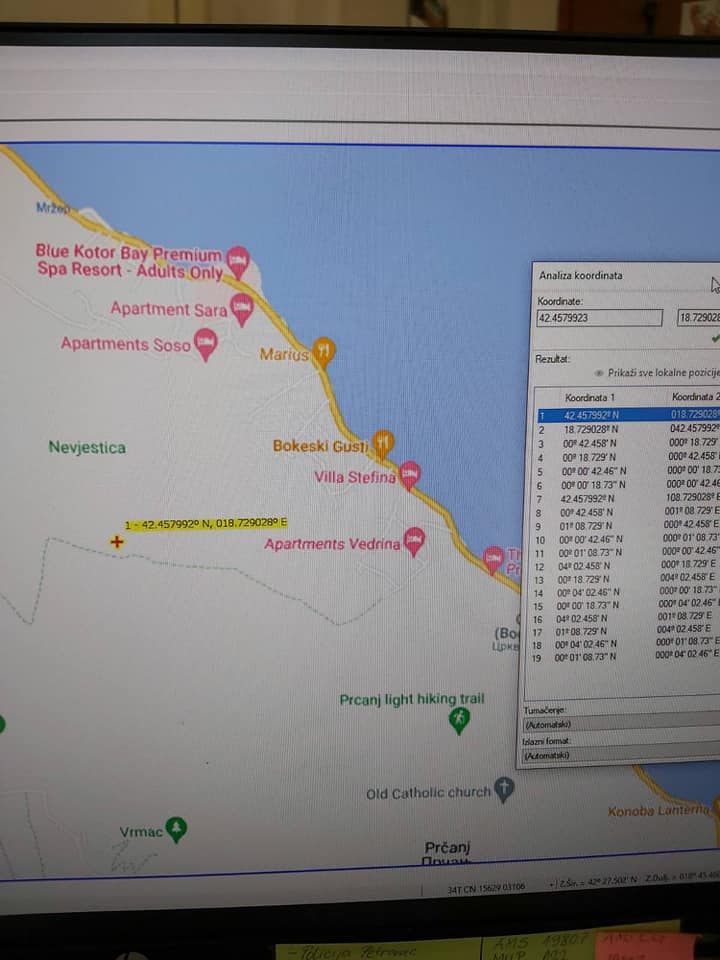The image size is (720, 960).
Task: Select result row 16 in the Rezultat list
Action: point(624,618)
